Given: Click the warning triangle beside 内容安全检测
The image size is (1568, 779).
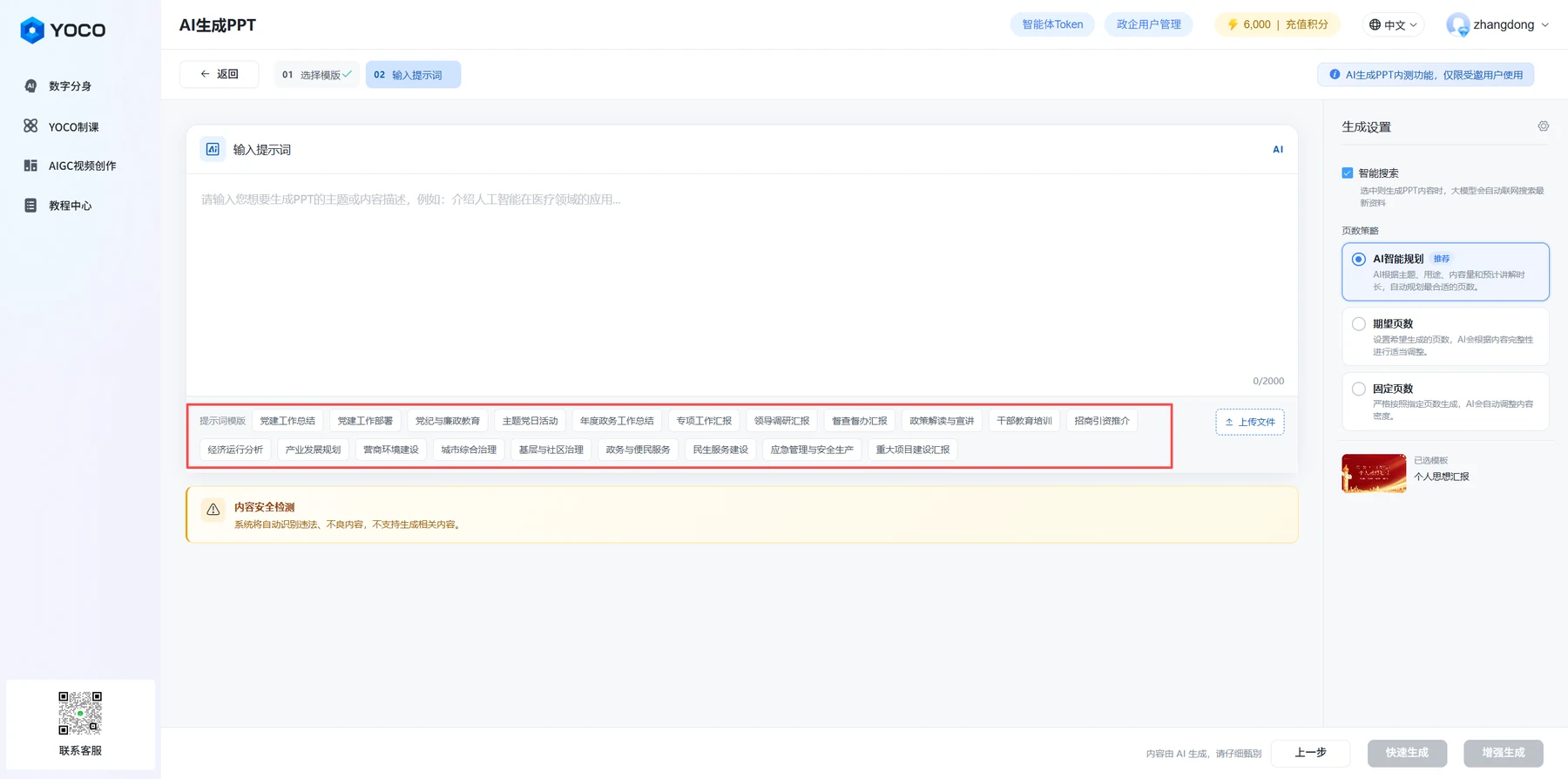Looking at the screenshot, I should pos(213,510).
